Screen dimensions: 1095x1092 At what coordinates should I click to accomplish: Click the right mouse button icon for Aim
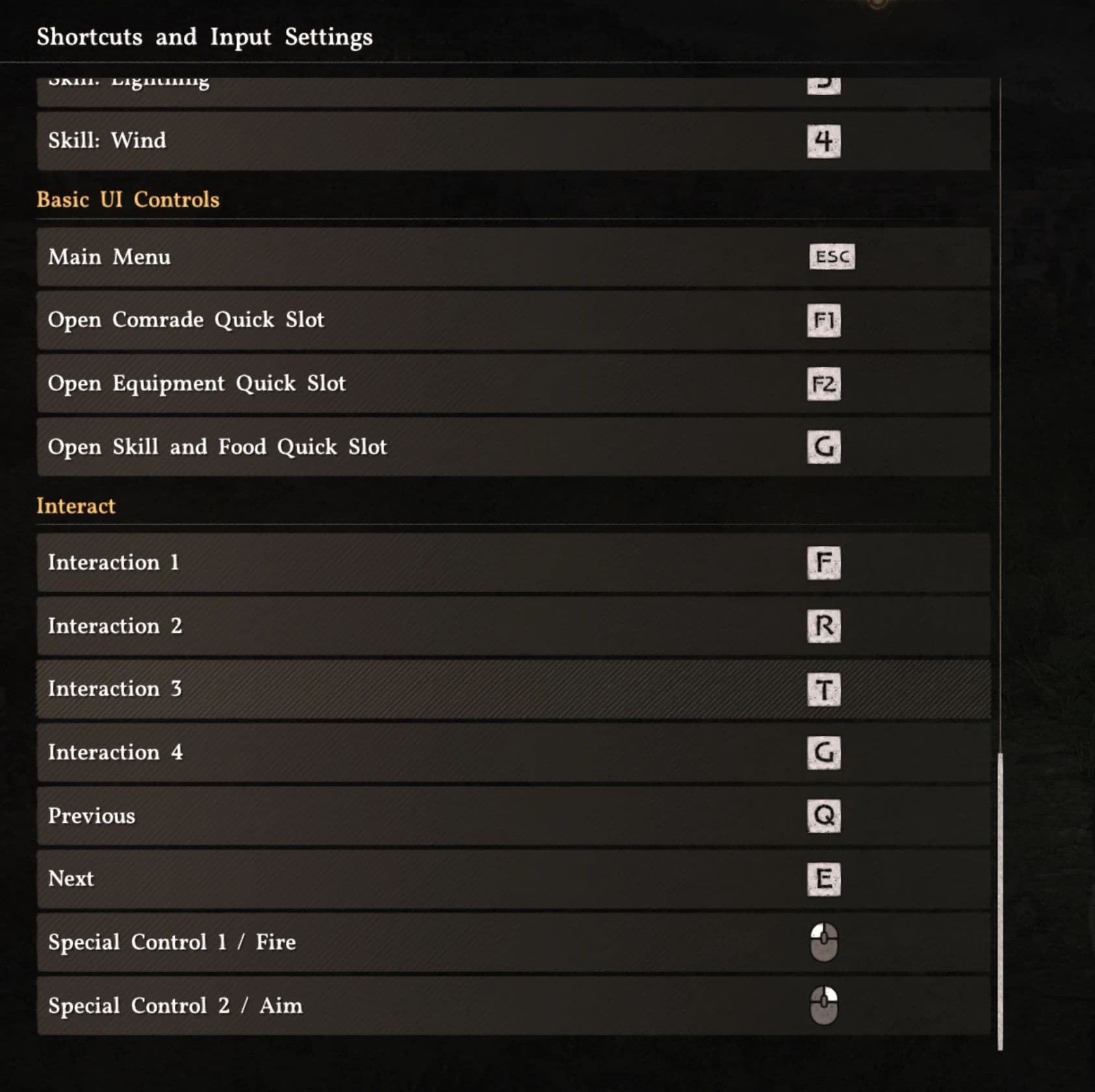823,1006
